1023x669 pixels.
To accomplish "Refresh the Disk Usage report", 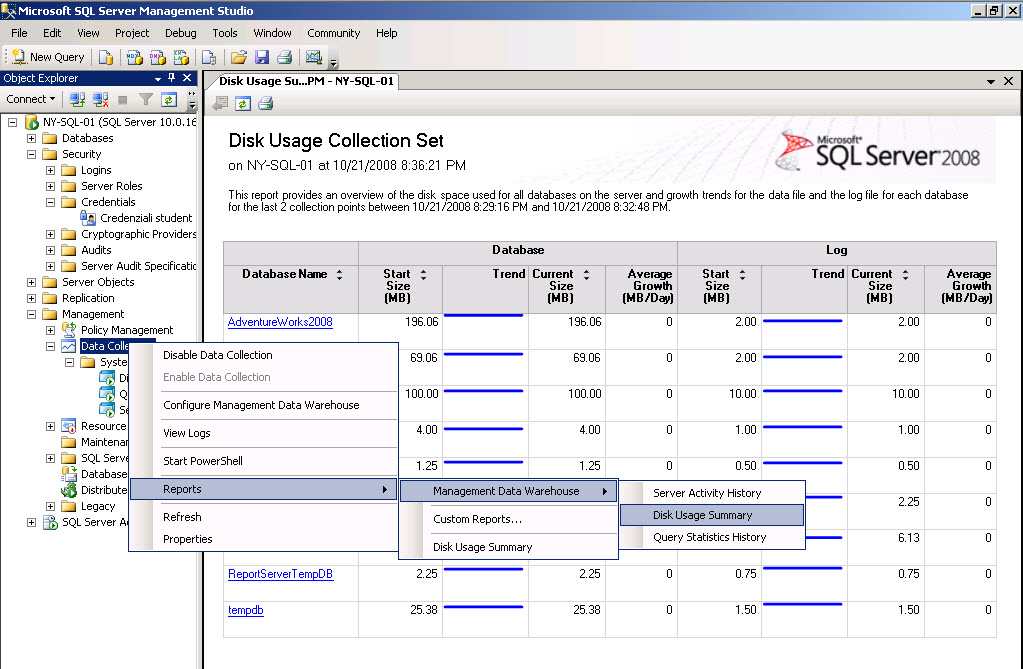I will tap(241, 101).
